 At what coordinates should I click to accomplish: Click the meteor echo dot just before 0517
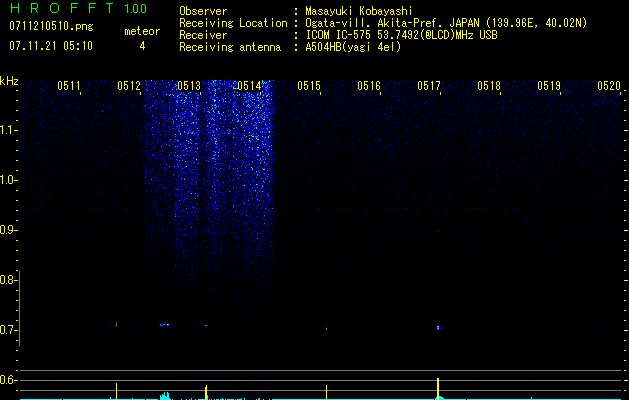[x=438, y=328]
